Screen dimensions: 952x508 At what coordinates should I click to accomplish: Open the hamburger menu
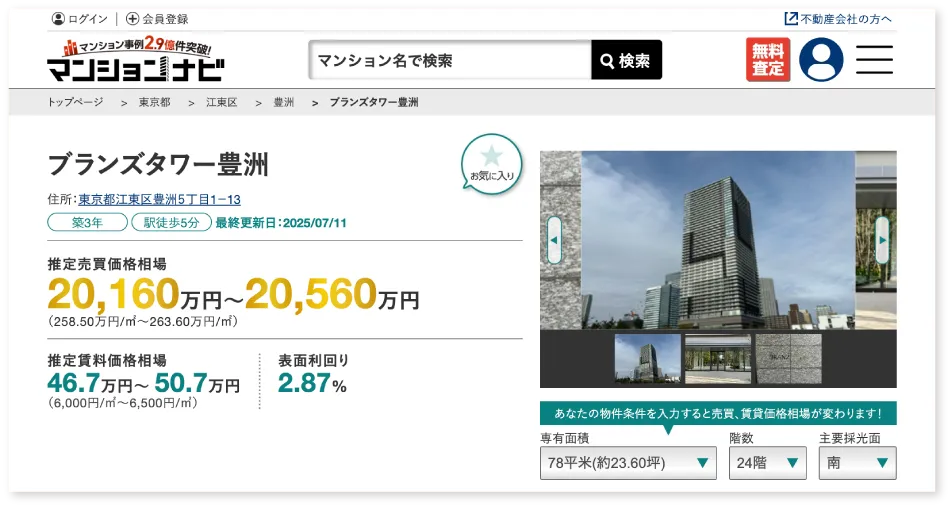874,59
